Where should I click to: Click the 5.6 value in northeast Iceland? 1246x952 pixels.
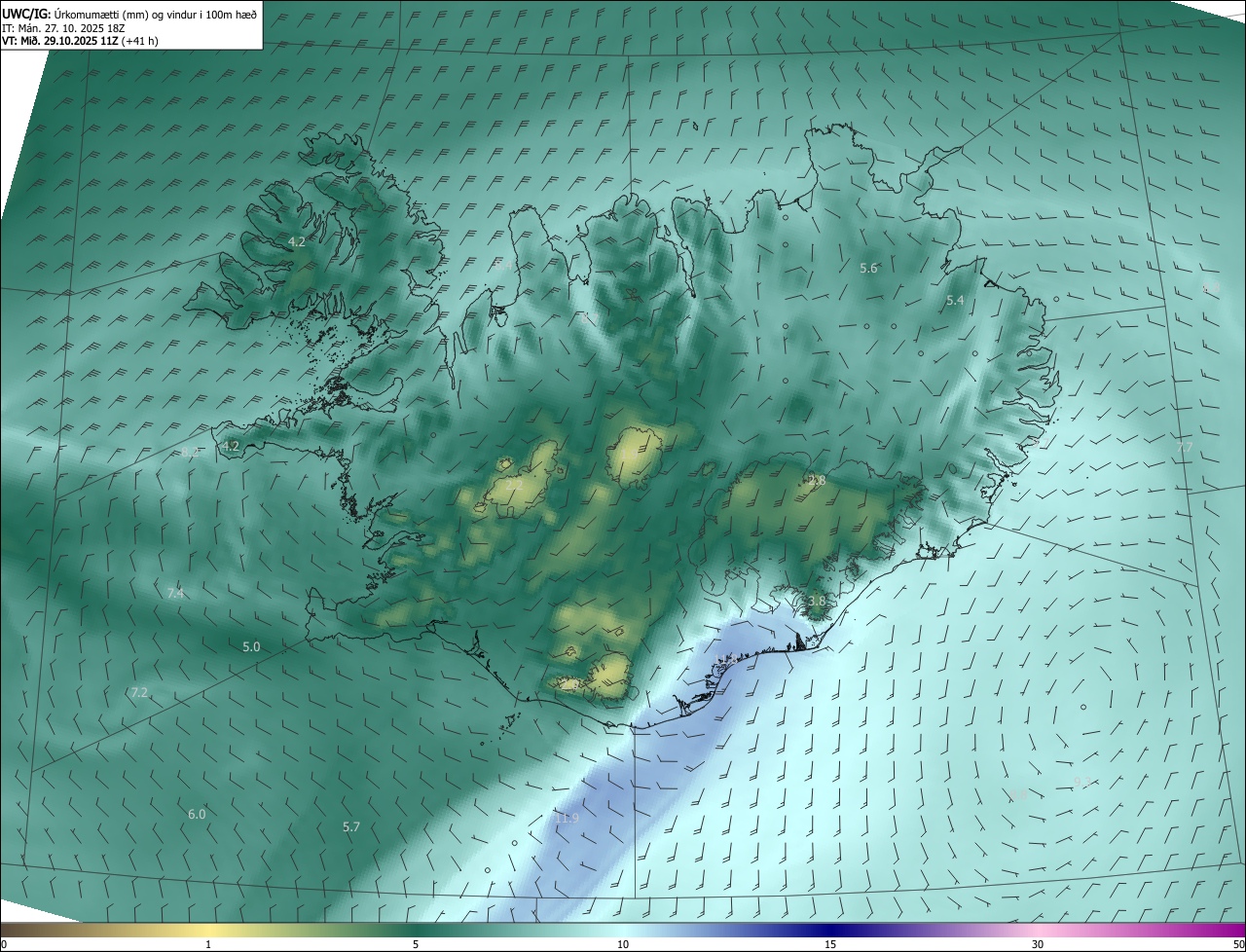tap(868, 268)
